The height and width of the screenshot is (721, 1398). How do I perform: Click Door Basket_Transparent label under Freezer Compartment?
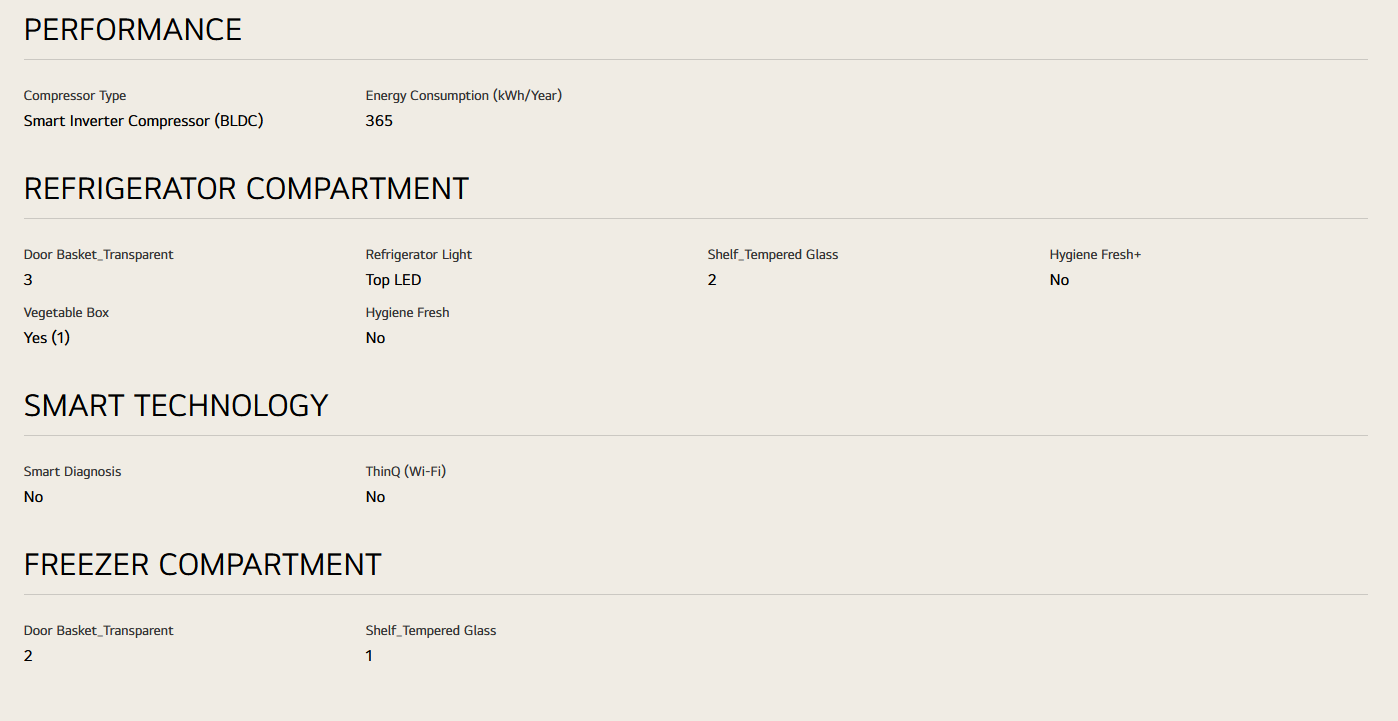tap(98, 631)
